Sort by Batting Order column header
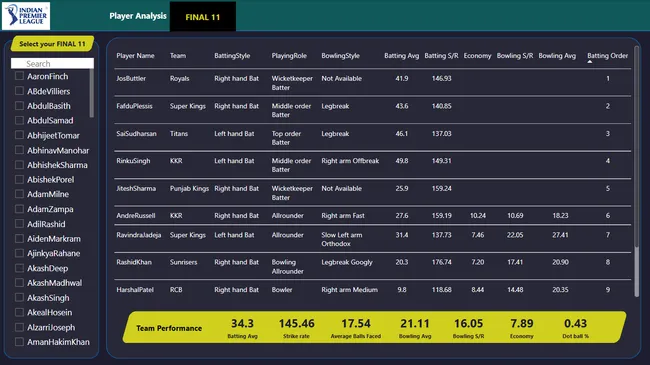 [607, 56]
